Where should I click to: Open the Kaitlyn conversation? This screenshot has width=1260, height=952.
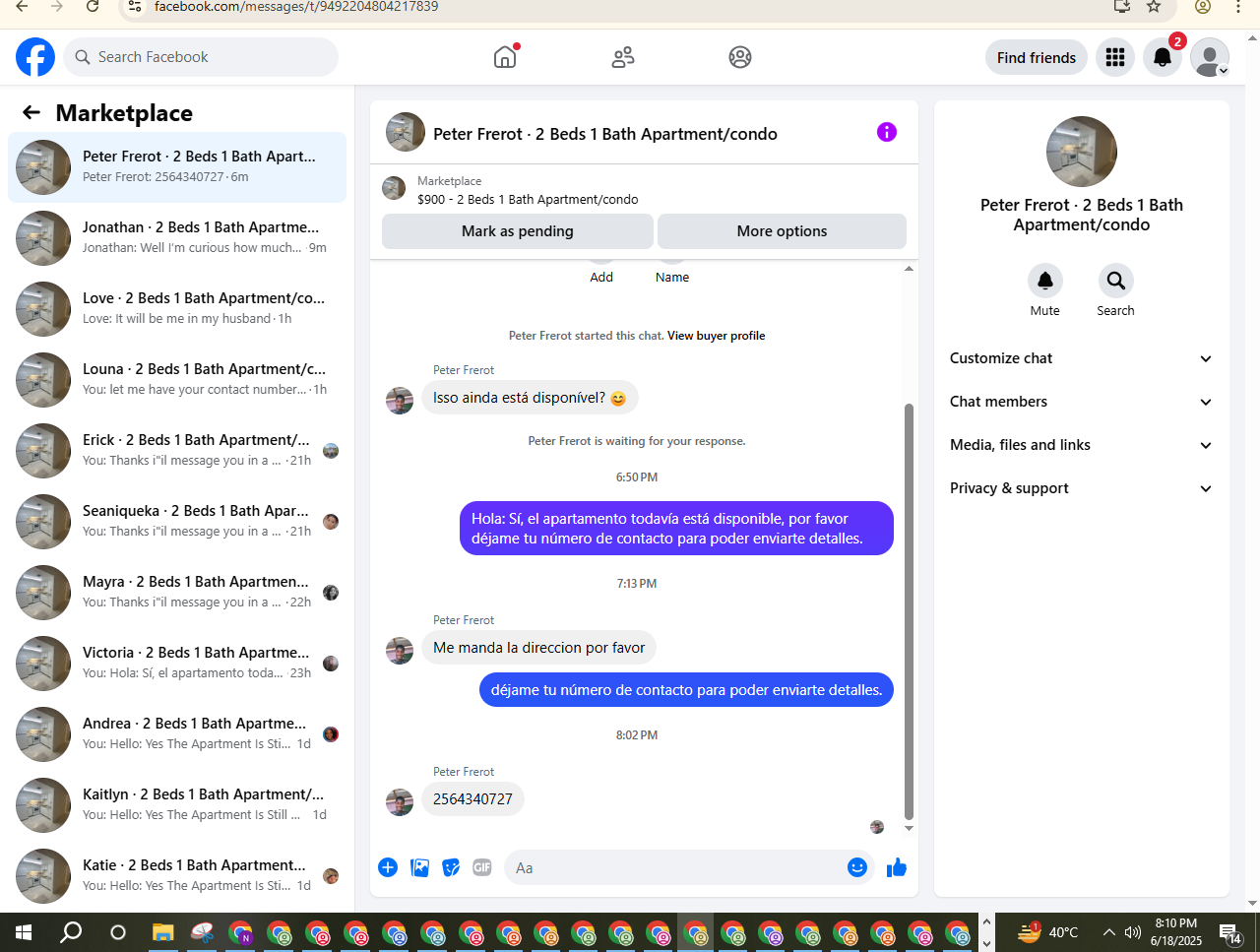click(177, 805)
